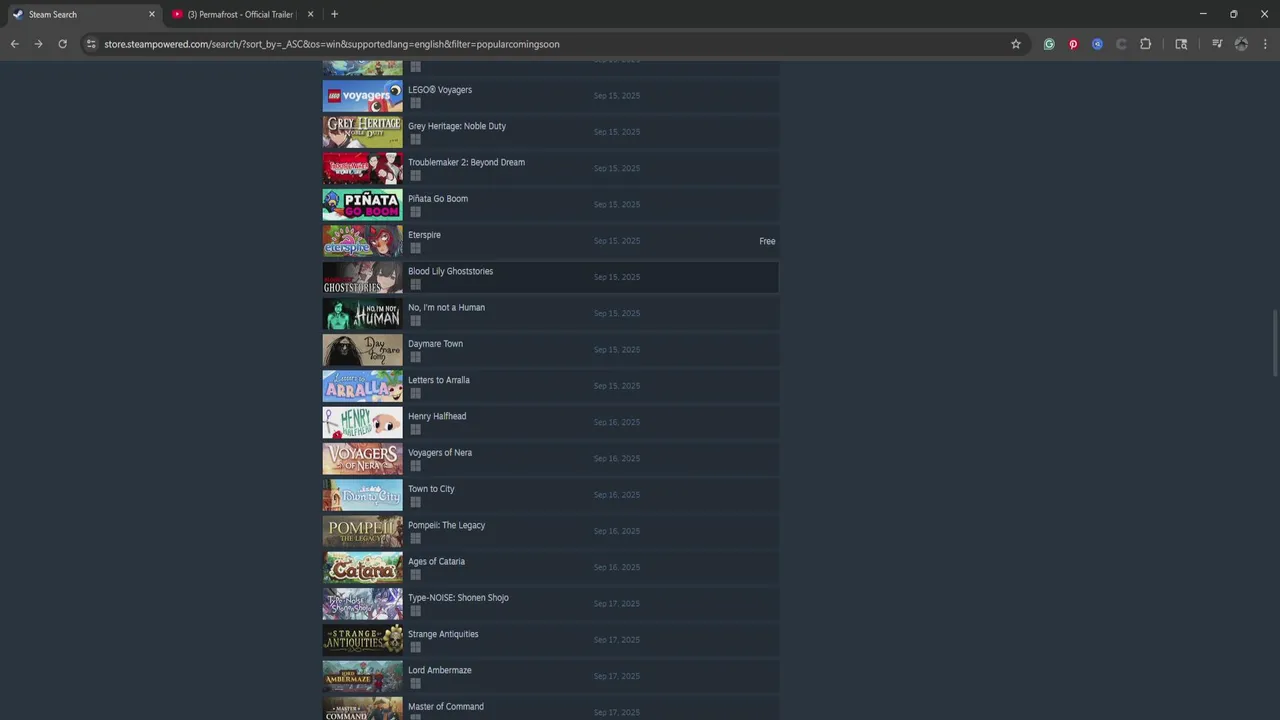The width and height of the screenshot is (1280, 720).
Task: View site information icon in address bar
Action: coord(91,44)
